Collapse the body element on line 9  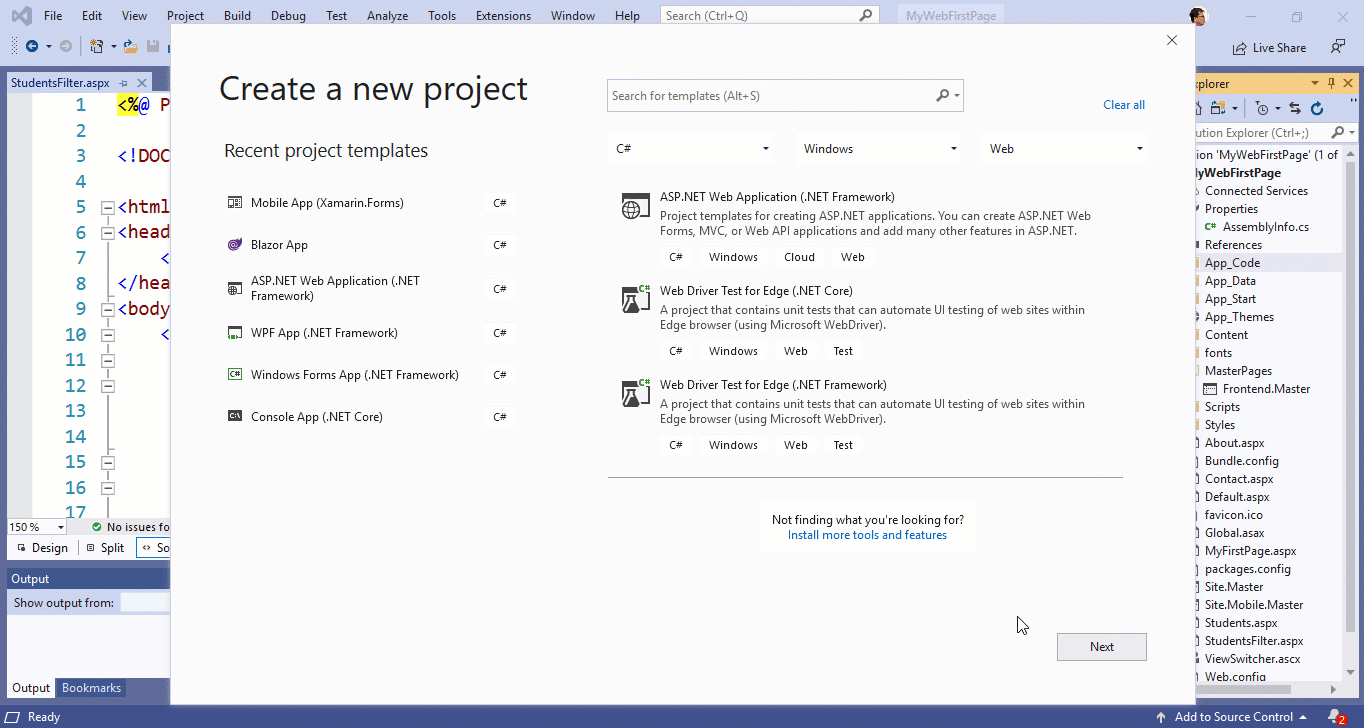coord(108,310)
